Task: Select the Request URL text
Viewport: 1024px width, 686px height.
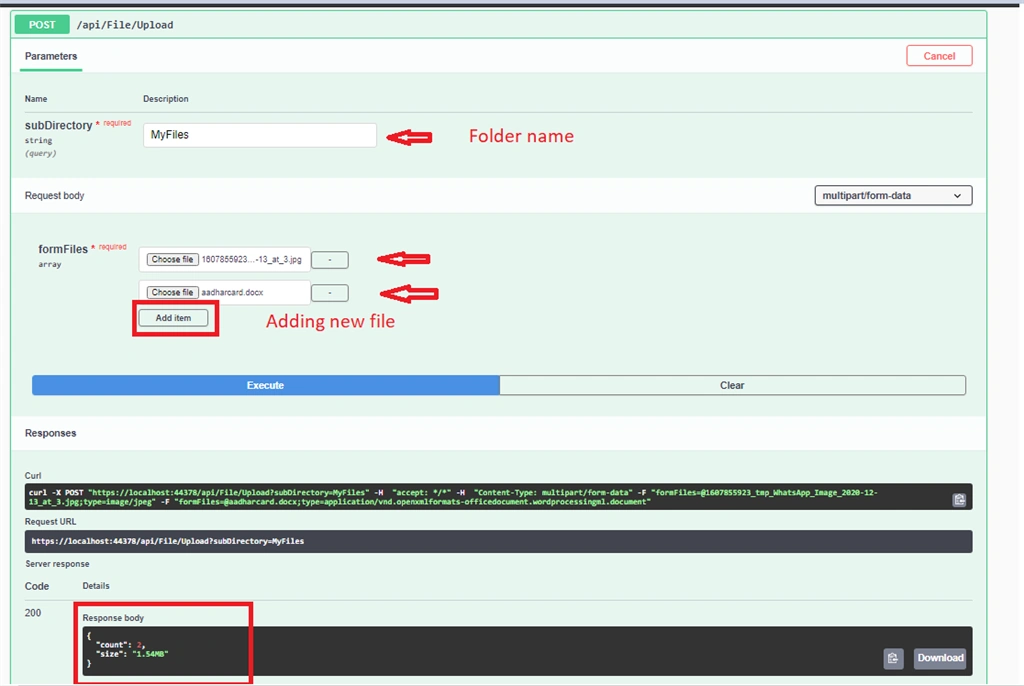Action: point(168,541)
